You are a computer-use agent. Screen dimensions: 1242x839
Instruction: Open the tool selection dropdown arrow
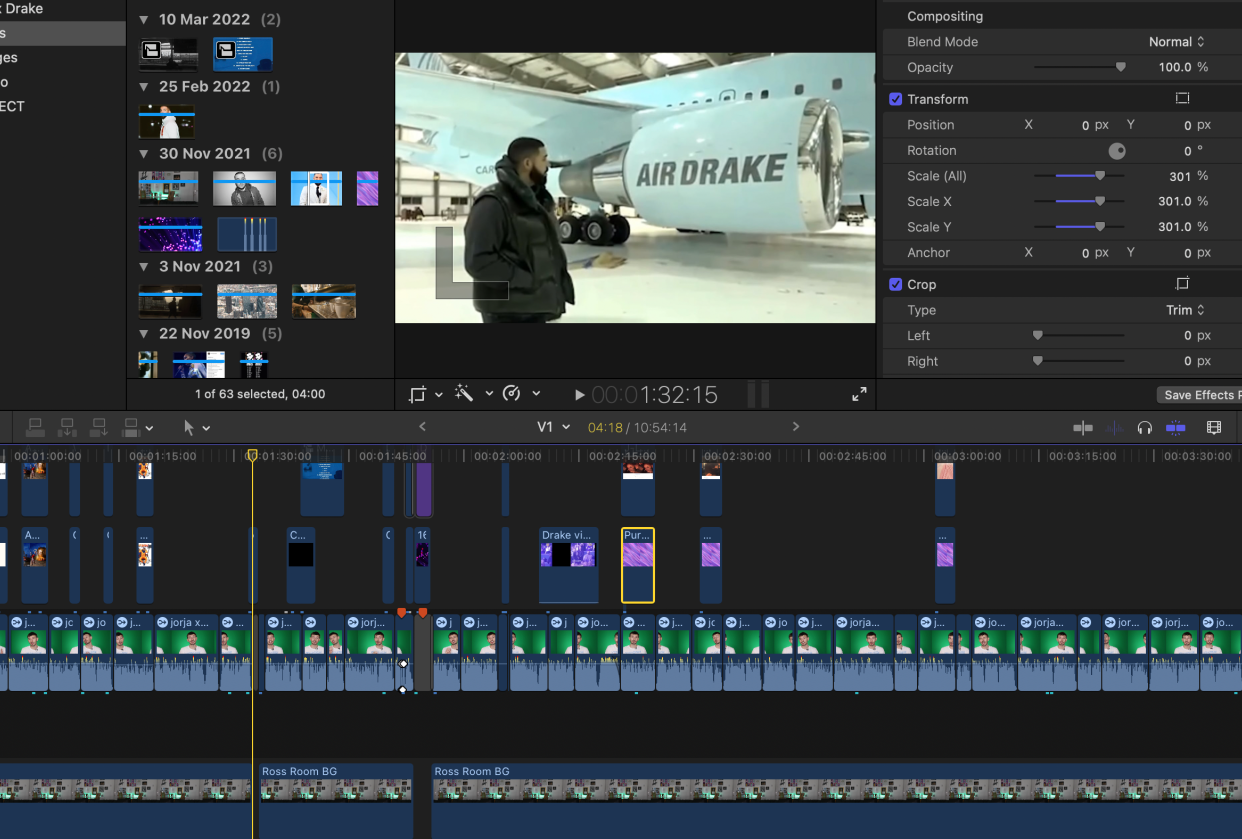click(207, 428)
